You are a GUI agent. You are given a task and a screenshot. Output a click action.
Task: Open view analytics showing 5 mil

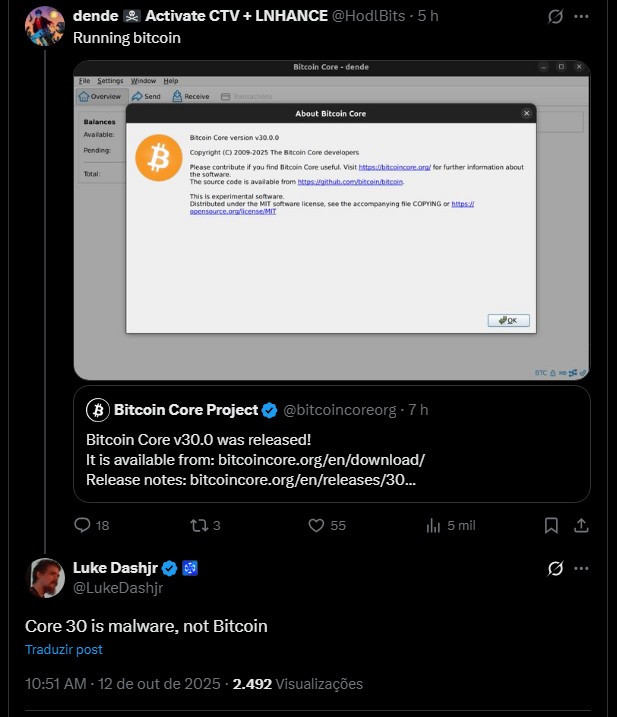point(433,525)
